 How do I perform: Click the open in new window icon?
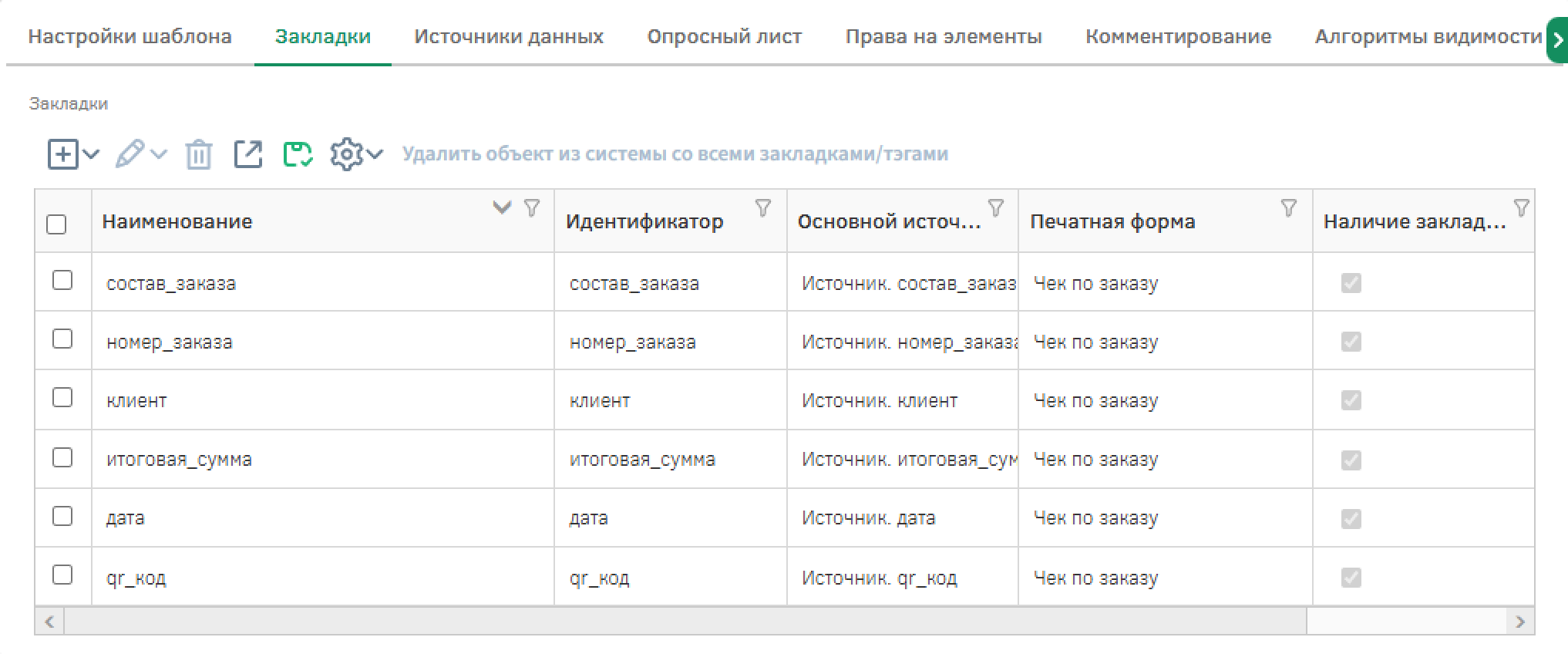coord(247,154)
